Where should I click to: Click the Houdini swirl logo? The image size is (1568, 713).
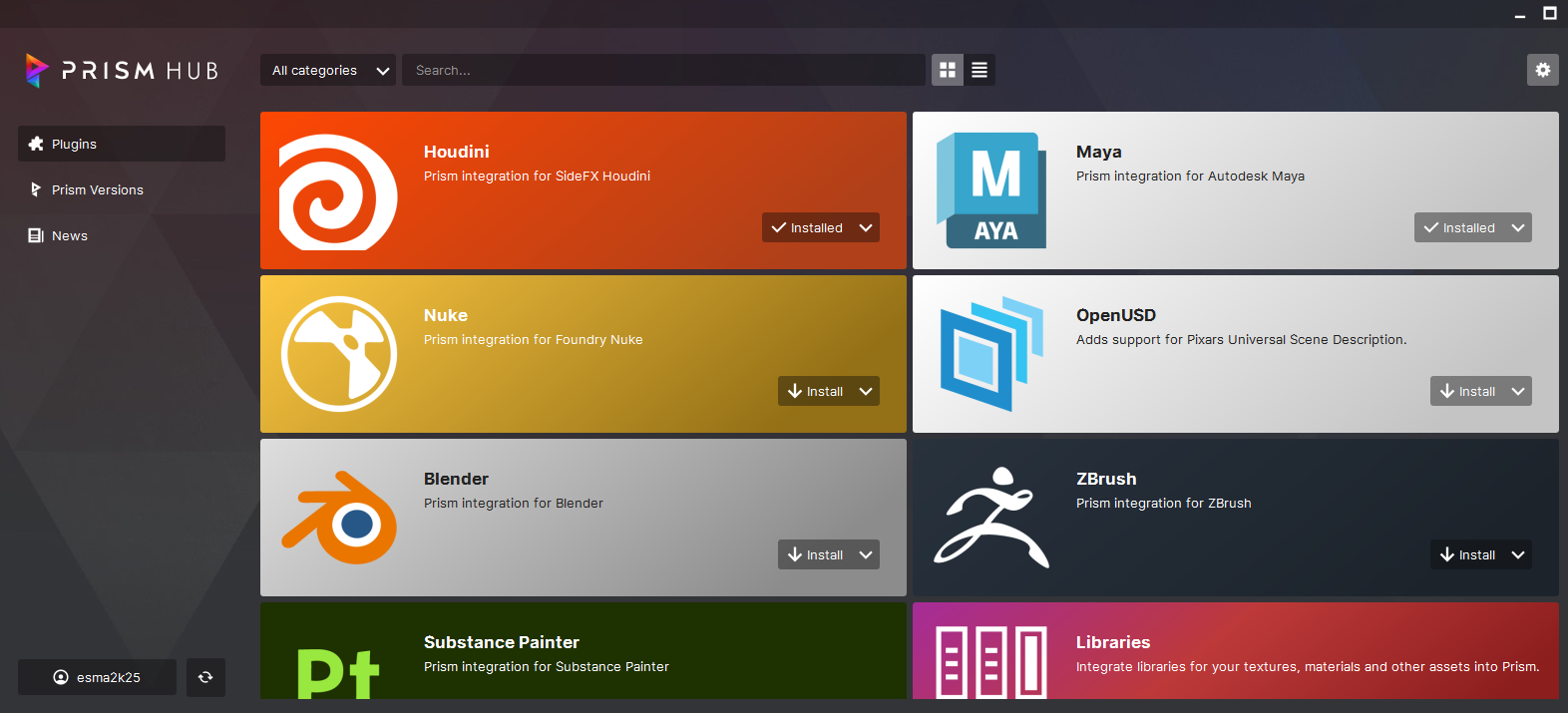(x=338, y=191)
